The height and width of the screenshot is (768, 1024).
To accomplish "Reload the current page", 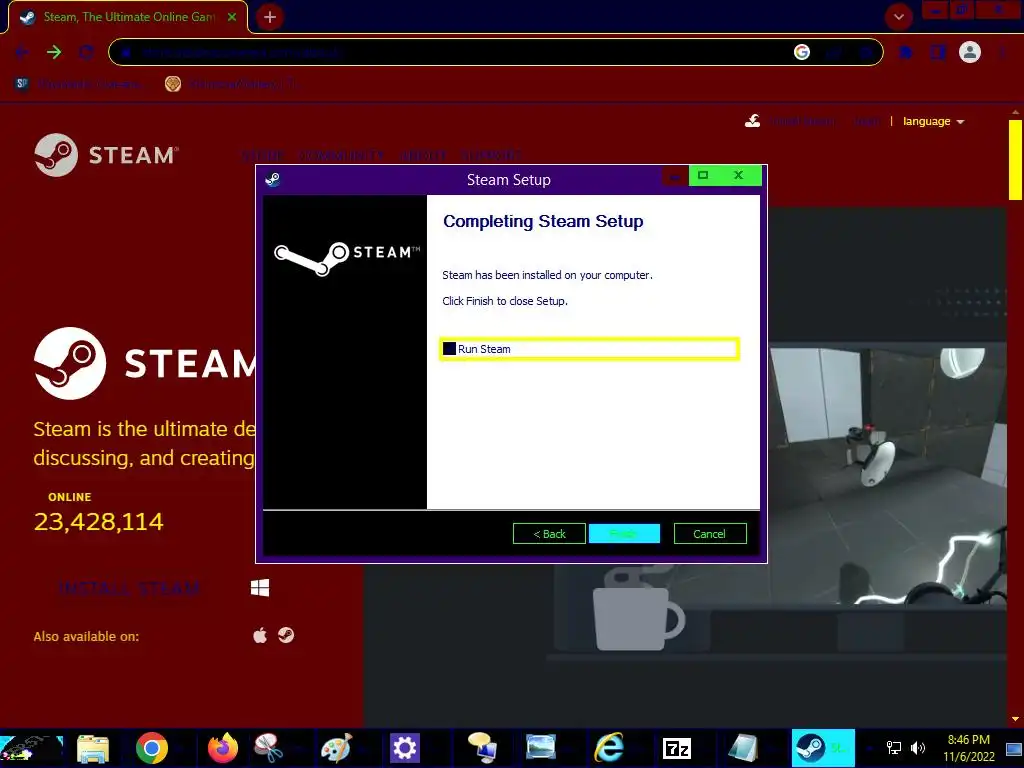I will point(86,52).
